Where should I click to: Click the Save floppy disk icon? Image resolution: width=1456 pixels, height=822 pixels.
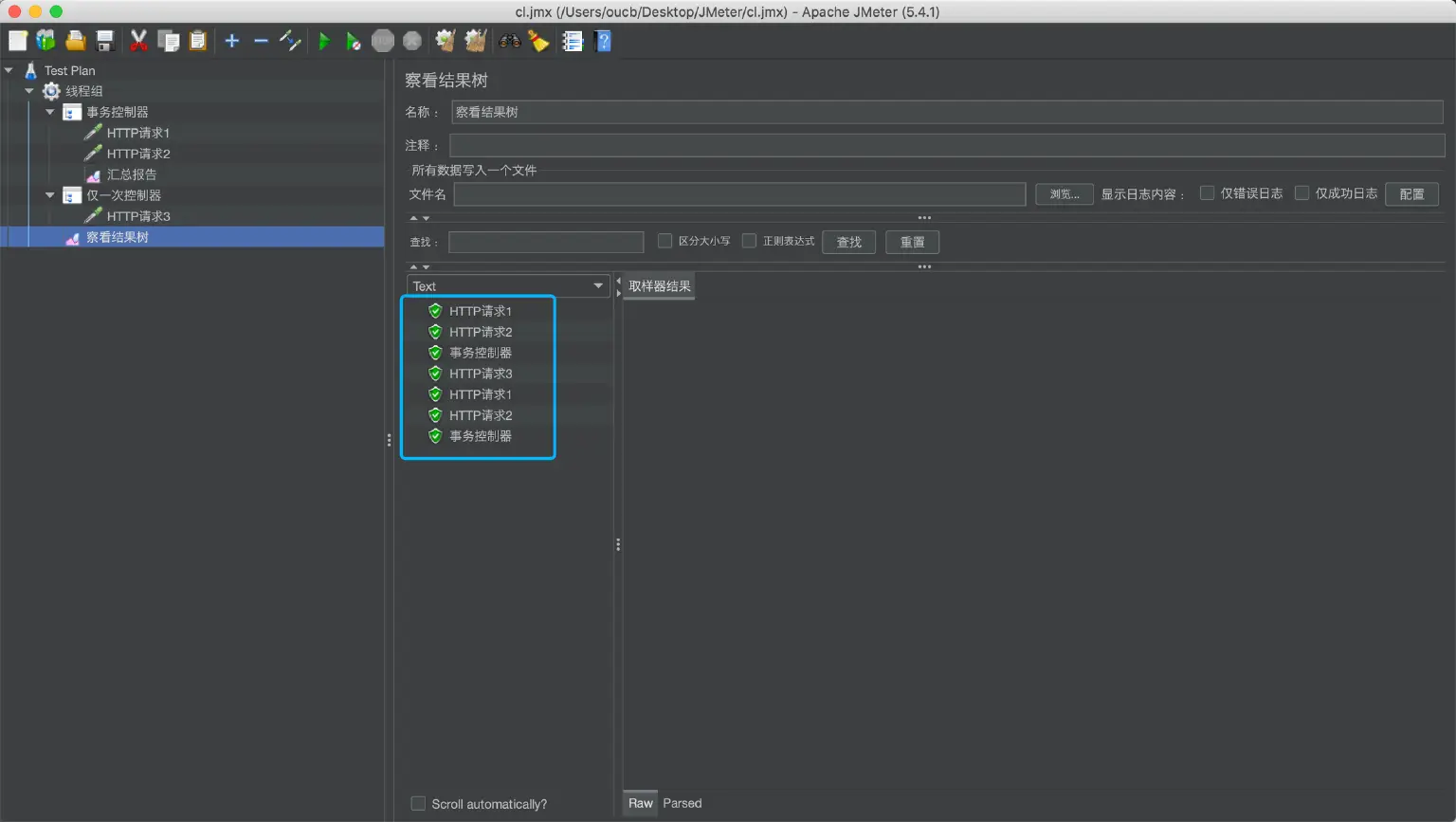pyautogui.click(x=105, y=41)
